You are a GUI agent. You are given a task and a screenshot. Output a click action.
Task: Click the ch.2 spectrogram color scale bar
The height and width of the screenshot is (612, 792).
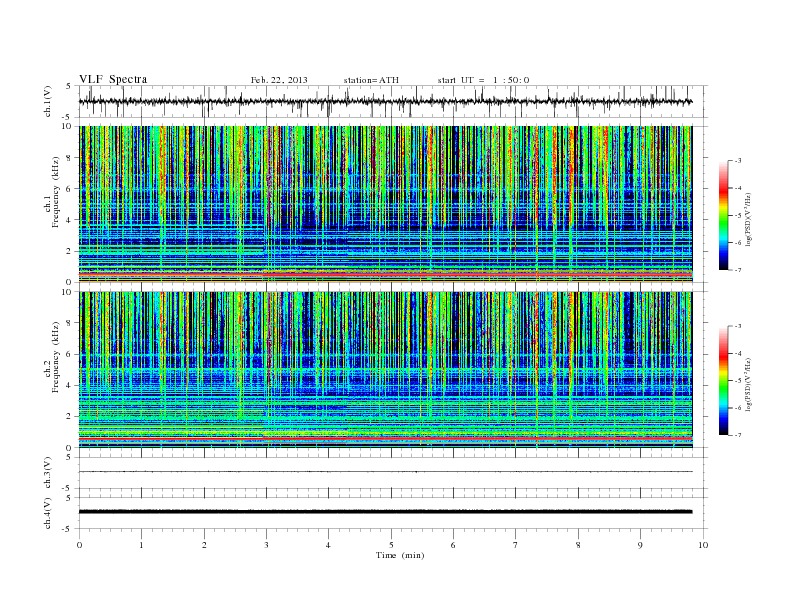[723, 381]
